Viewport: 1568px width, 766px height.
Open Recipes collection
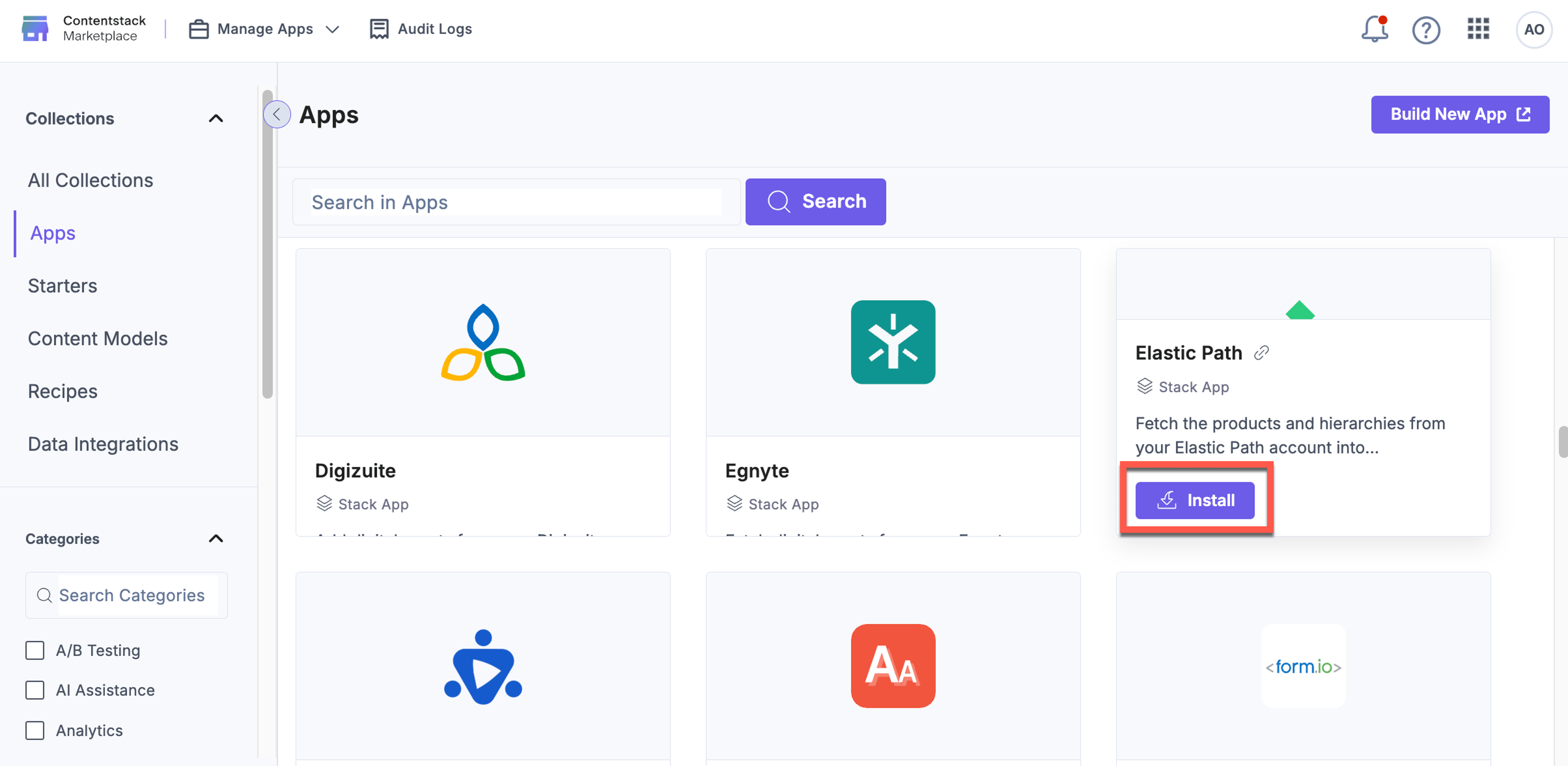click(x=63, y=391)
